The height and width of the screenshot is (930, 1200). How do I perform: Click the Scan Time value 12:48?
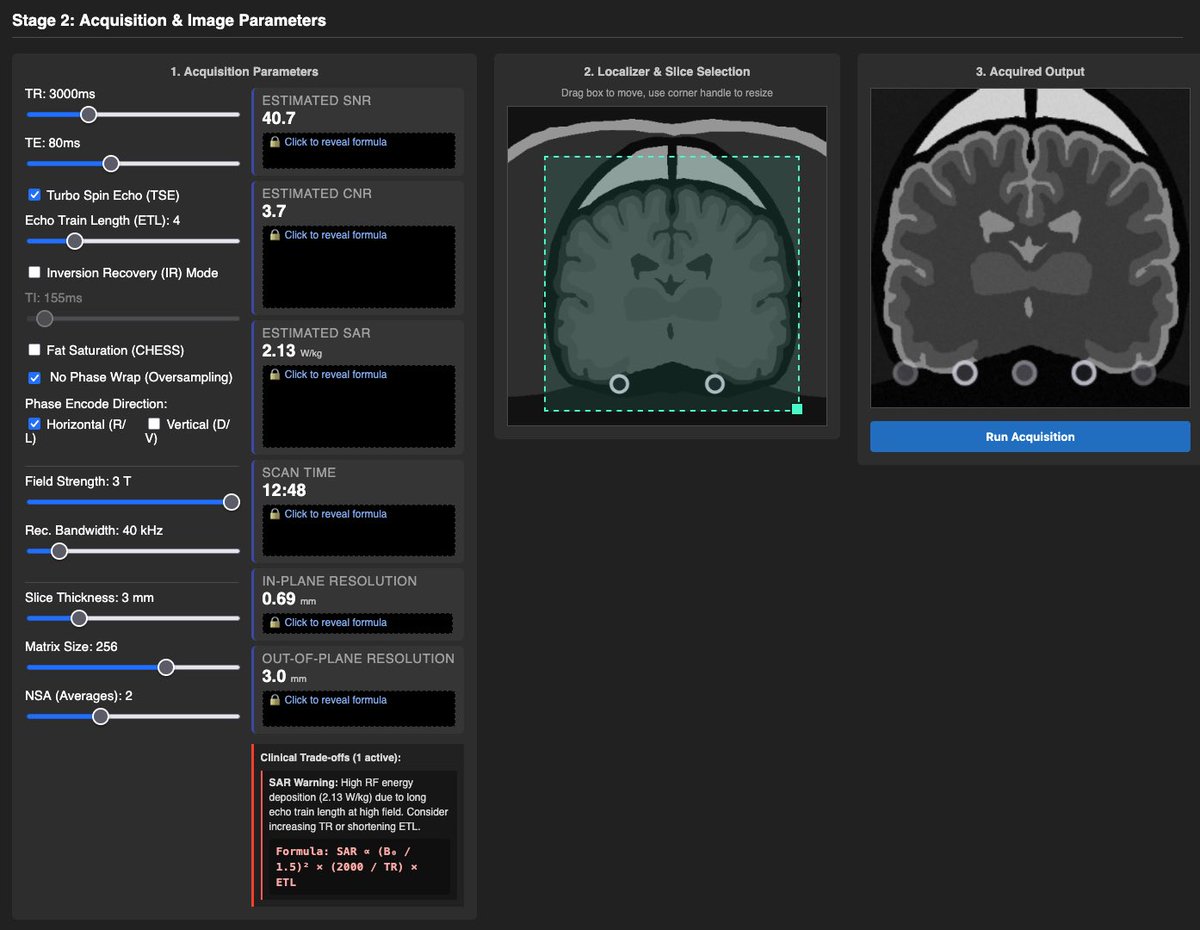point(284,490)
